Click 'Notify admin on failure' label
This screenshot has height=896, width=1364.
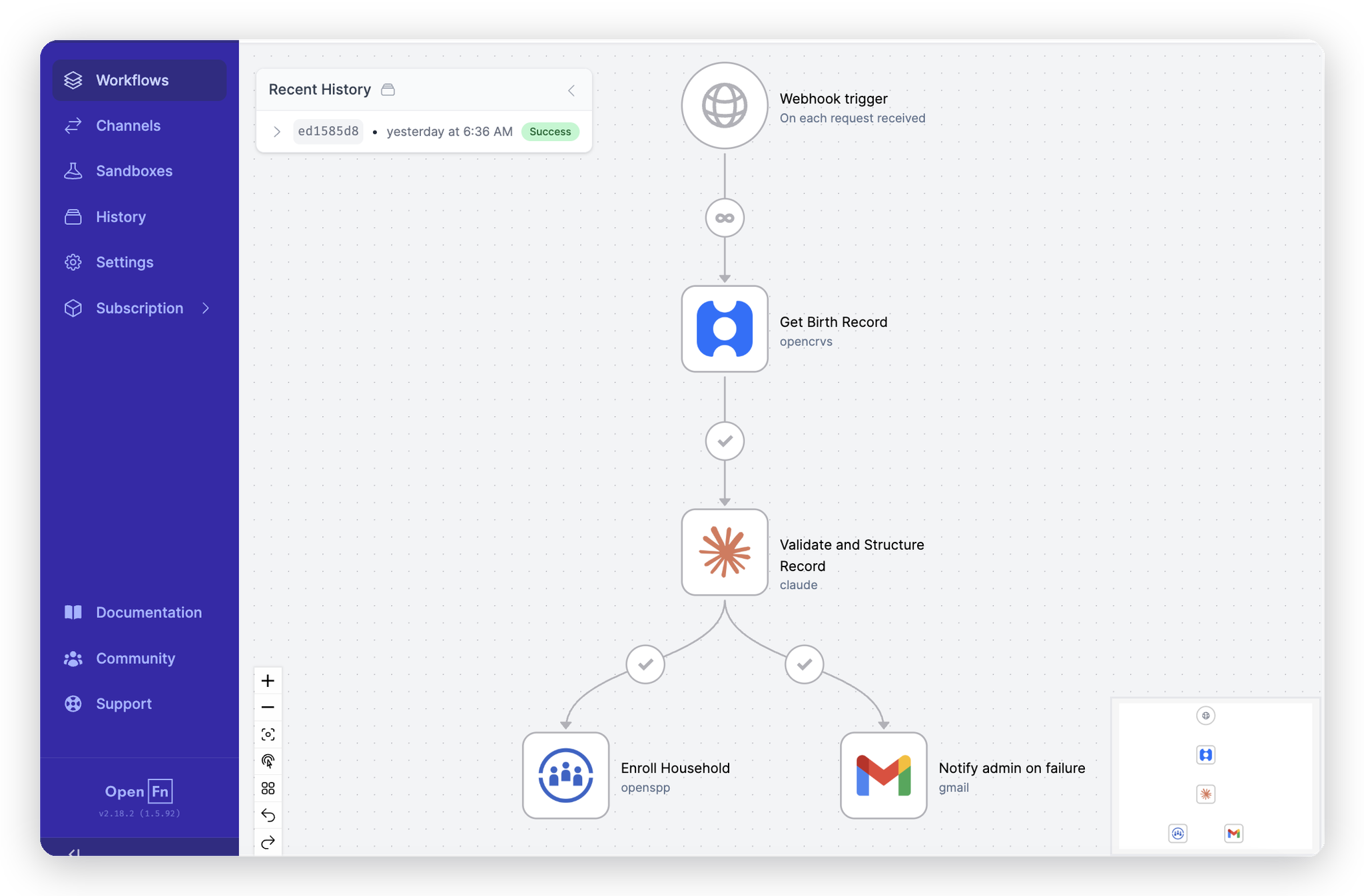point(1012,768)
